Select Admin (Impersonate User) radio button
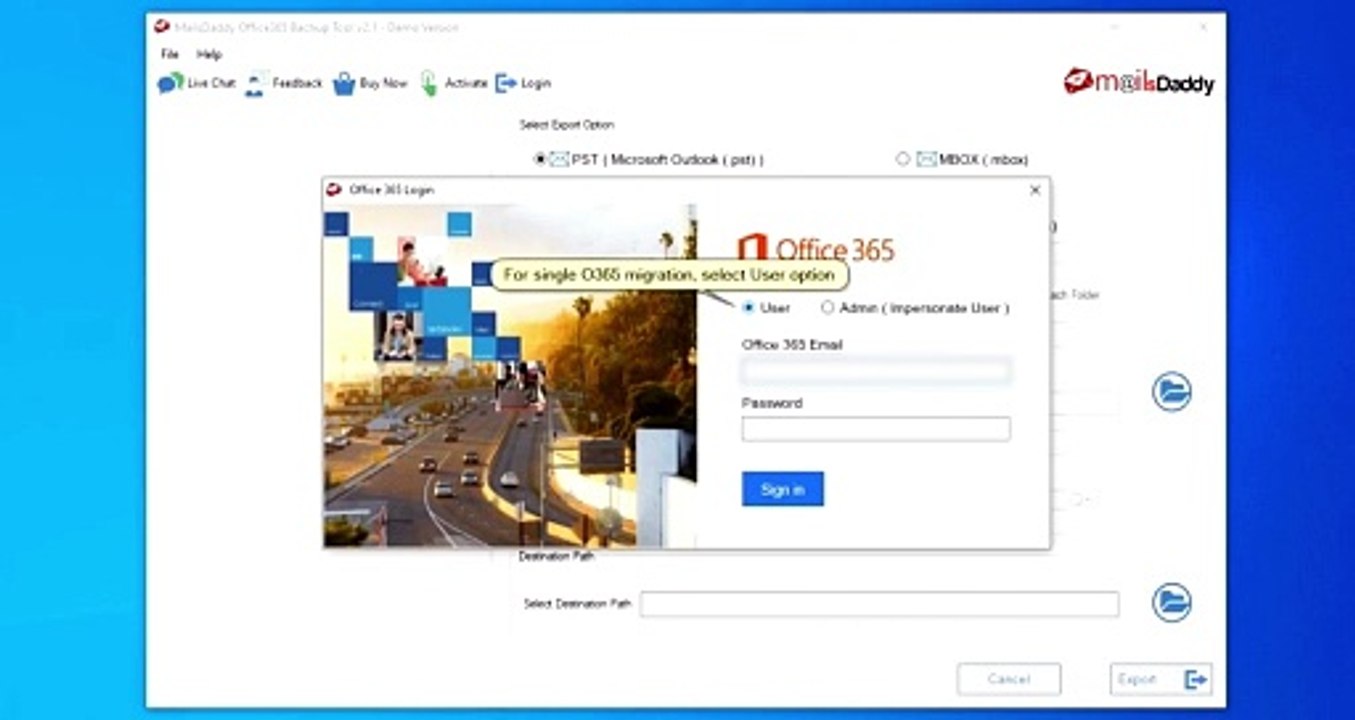 pos(827,308)
